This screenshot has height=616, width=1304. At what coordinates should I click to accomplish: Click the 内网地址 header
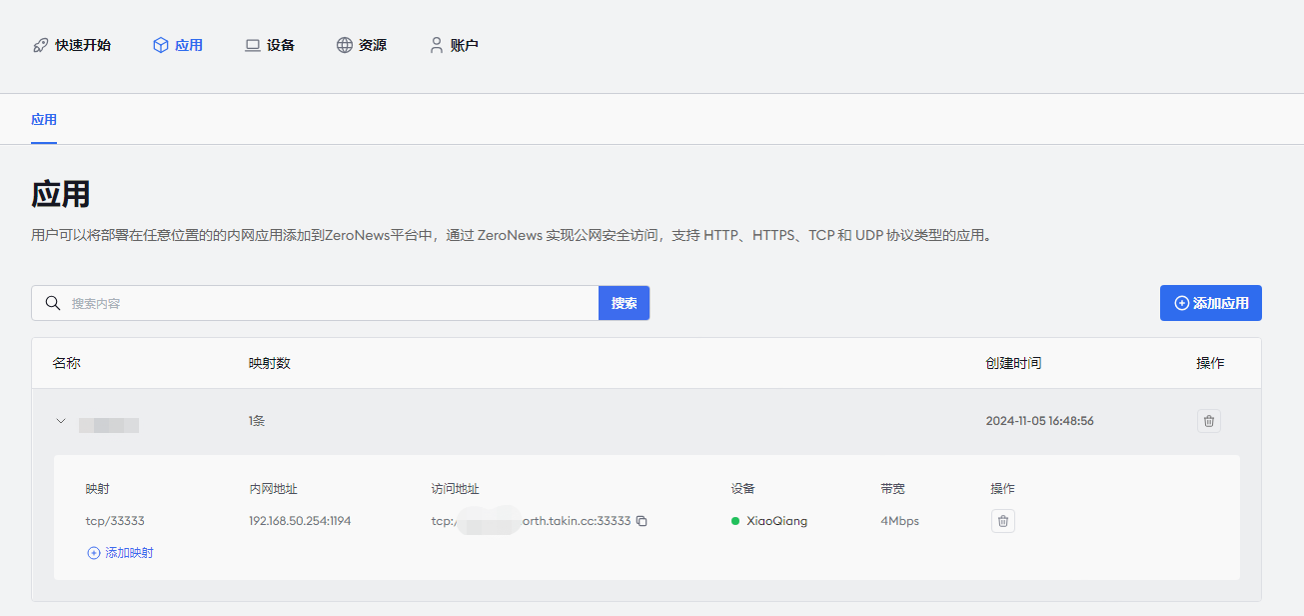tap(273, 489)
